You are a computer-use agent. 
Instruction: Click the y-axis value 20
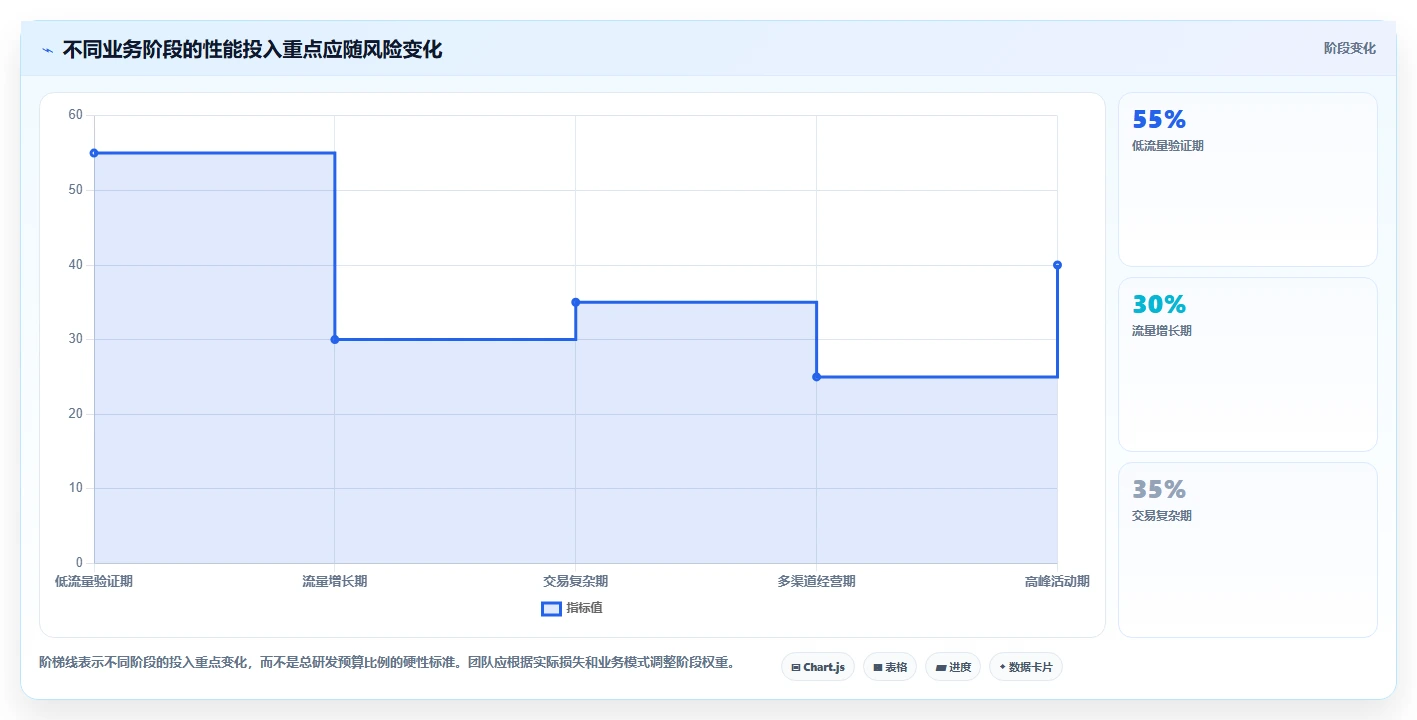coord(75,414)
